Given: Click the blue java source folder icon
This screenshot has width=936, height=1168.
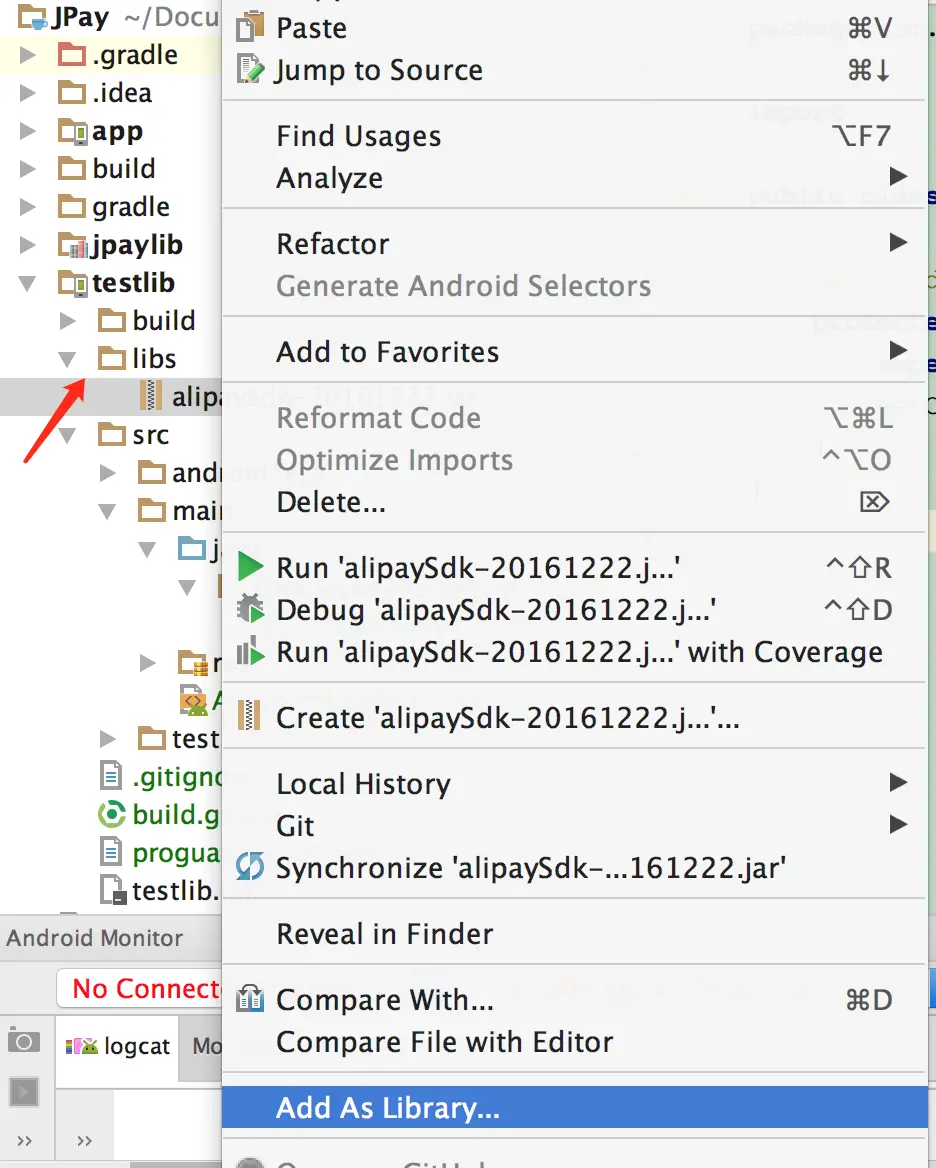Looking at the screenshot, I should click(x=192, y=549).
